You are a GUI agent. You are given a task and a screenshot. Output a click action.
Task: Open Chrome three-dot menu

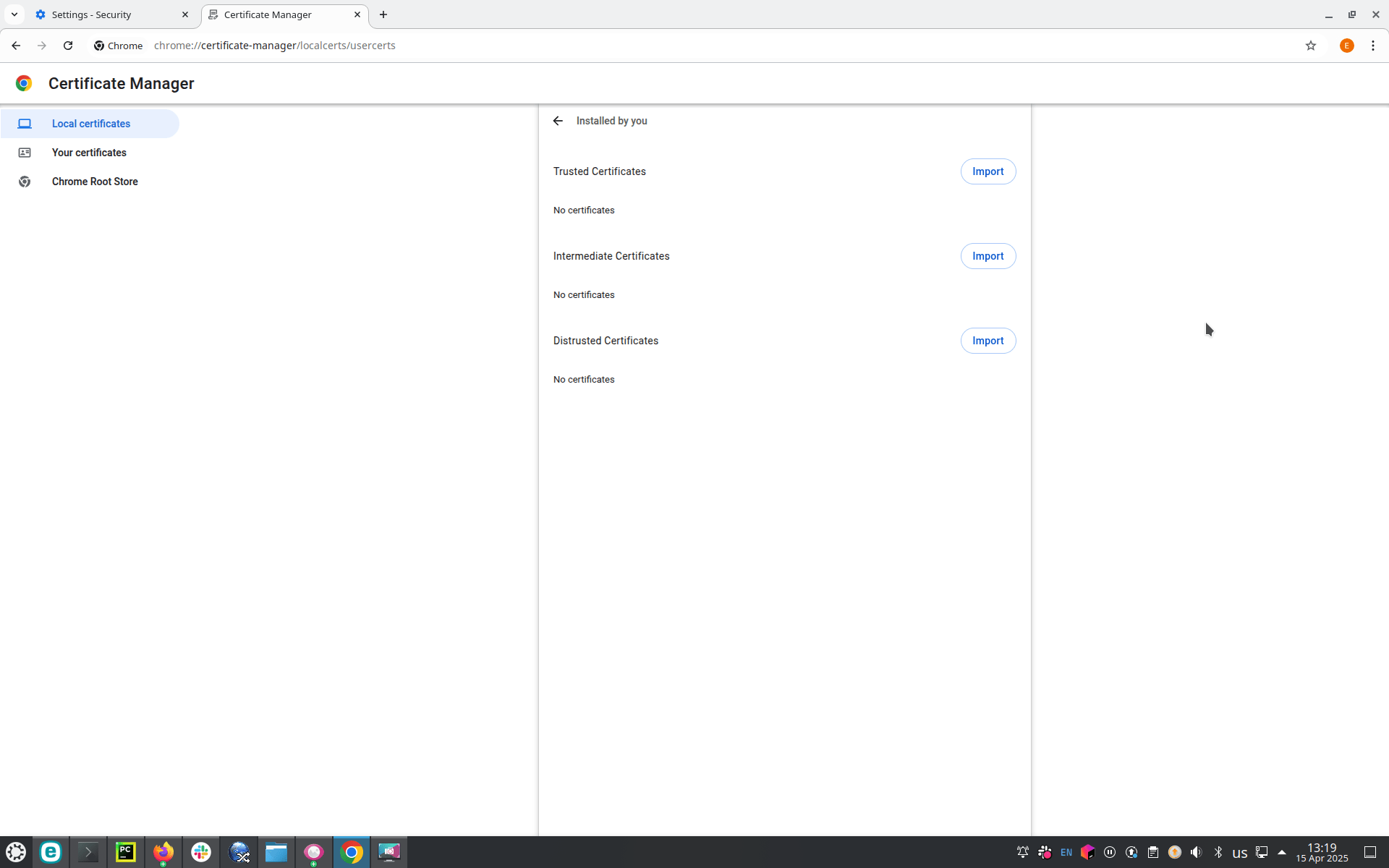pyautogui.click(x=1373, y=46)
